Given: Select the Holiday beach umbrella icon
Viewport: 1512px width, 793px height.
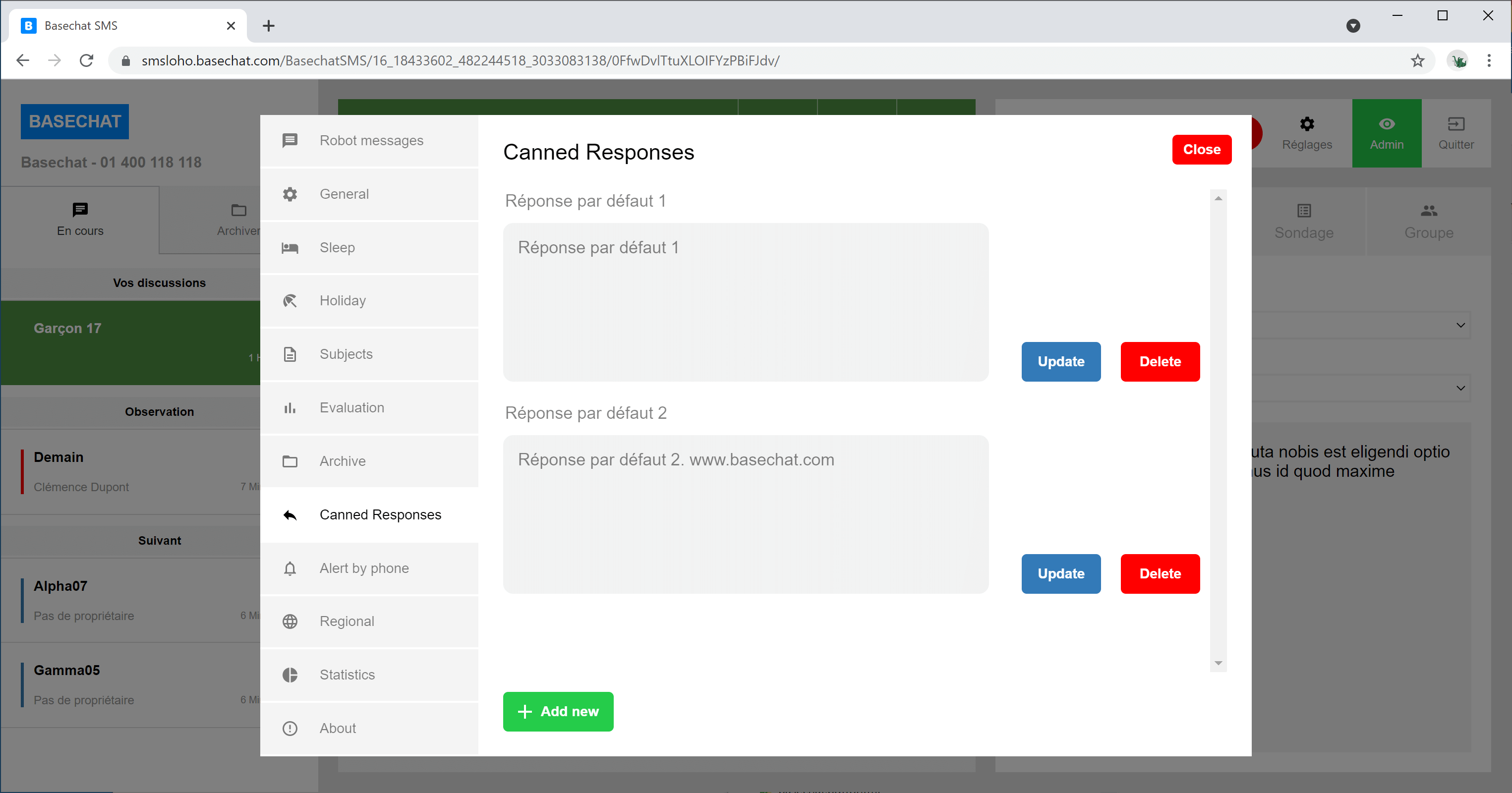Looking at the screenshot, I should click(x=290, y=301).
